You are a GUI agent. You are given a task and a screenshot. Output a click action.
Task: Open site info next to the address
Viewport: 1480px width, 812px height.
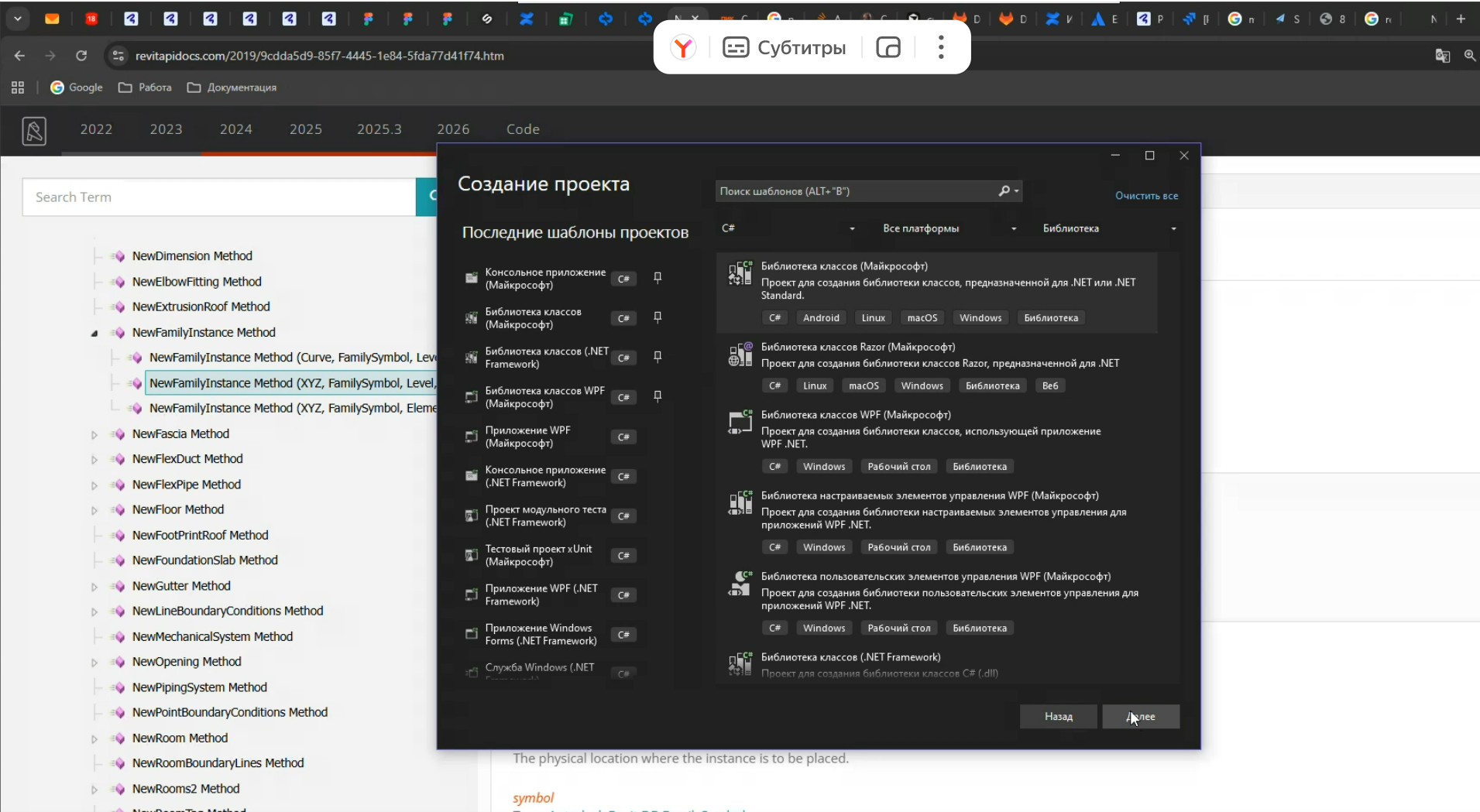(118, 56)
